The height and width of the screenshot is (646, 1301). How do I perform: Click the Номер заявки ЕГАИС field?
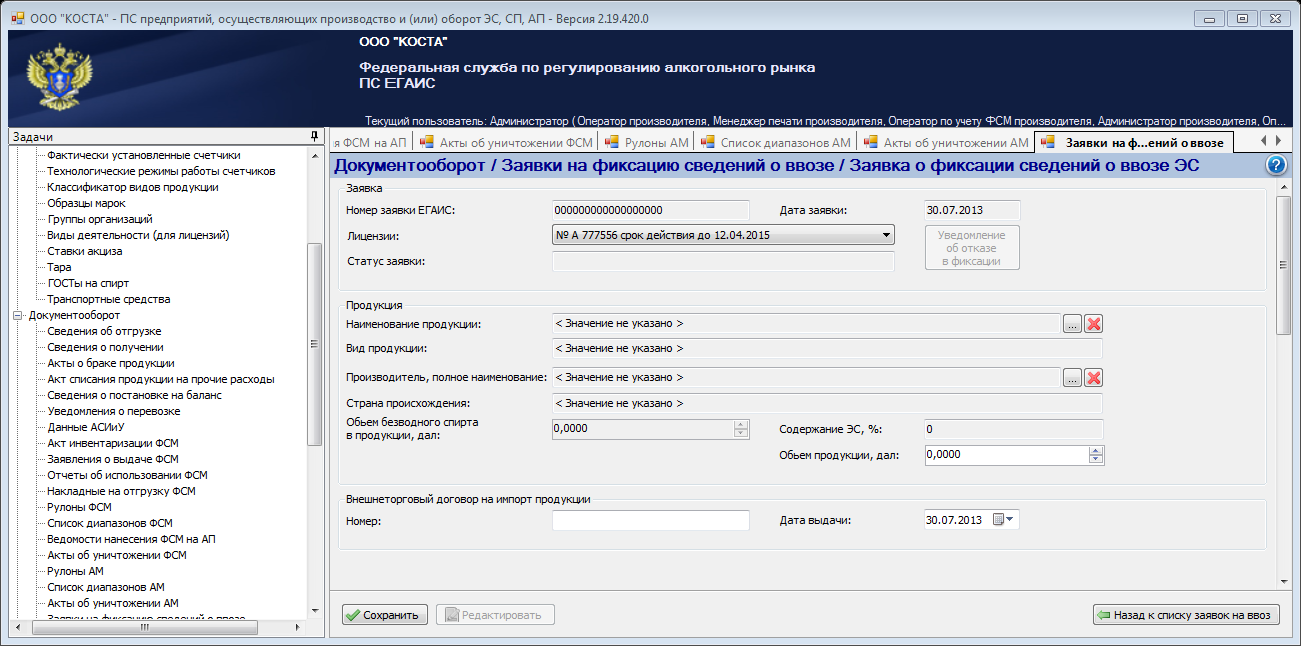pos(651,210)
